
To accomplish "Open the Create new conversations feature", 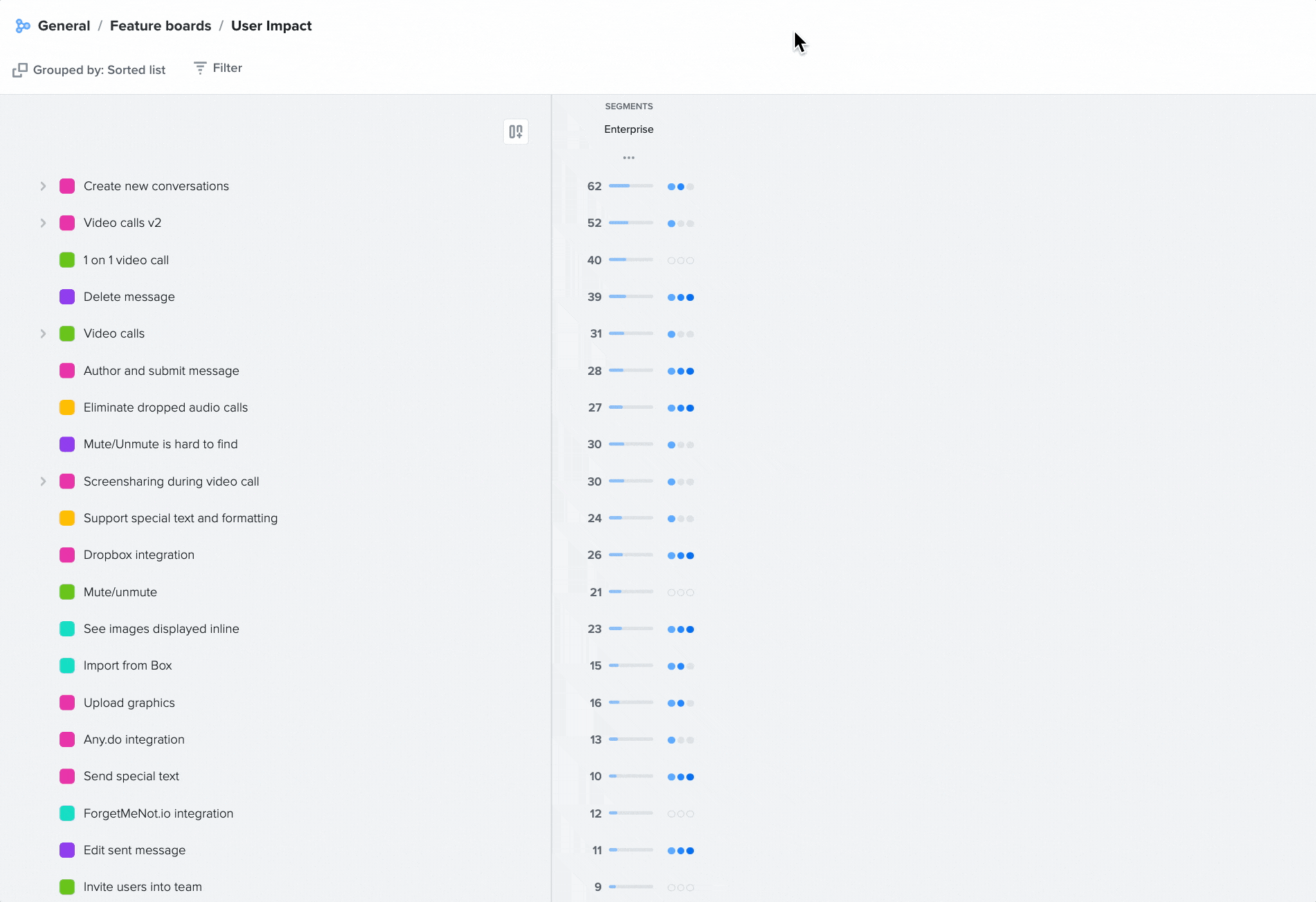I will pyautogui.click(x=156, y=186).
